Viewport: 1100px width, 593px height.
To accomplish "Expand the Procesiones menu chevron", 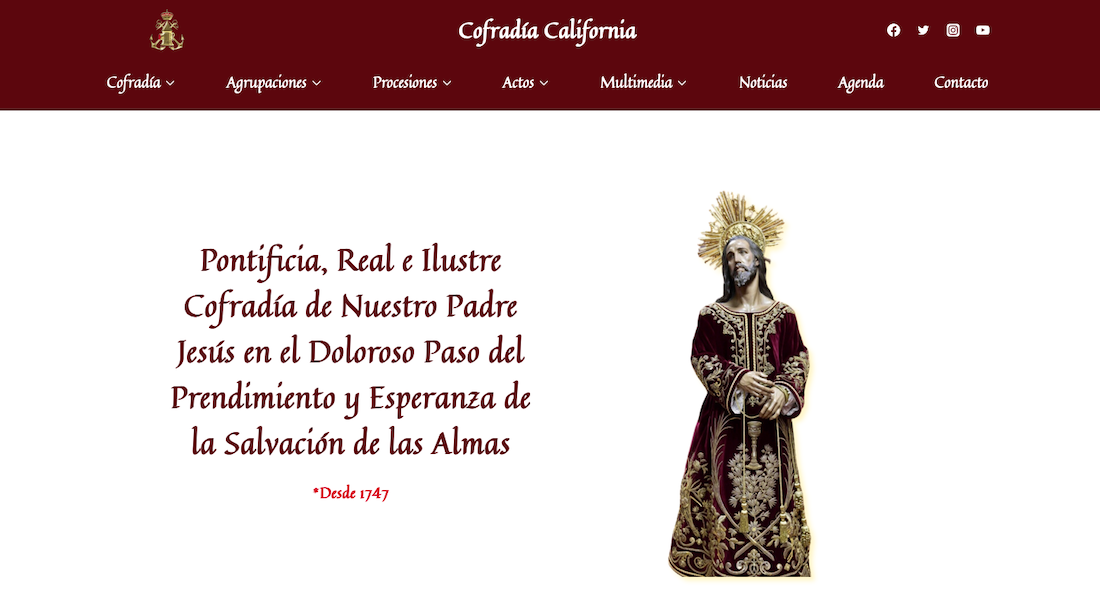I will (x=447, y=83).
